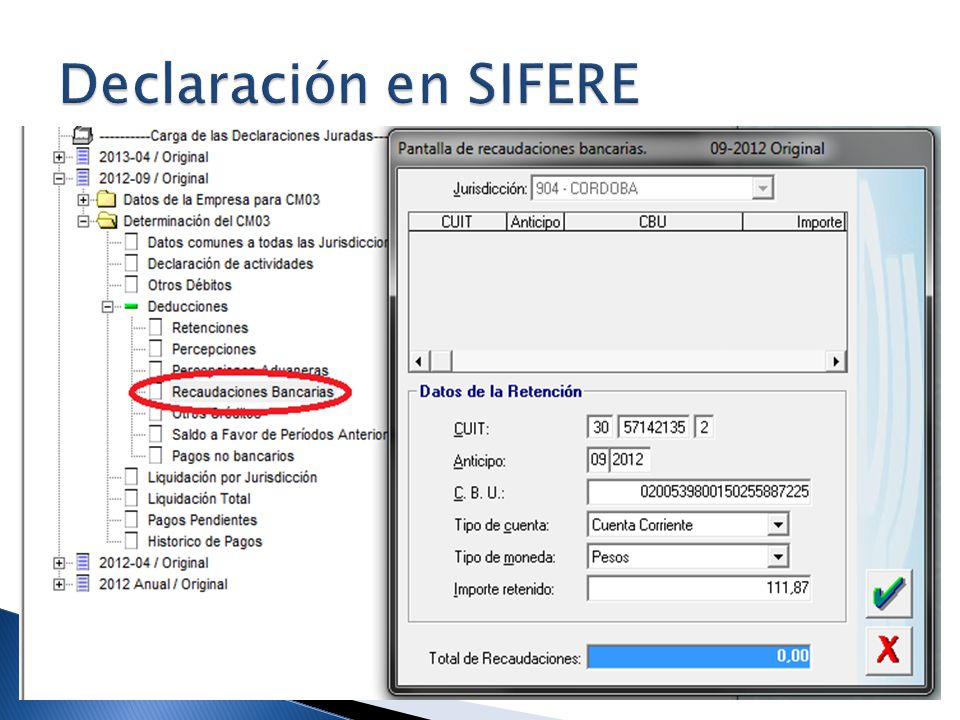Click the page icon beside Retenciones

[x=156, y=328]
